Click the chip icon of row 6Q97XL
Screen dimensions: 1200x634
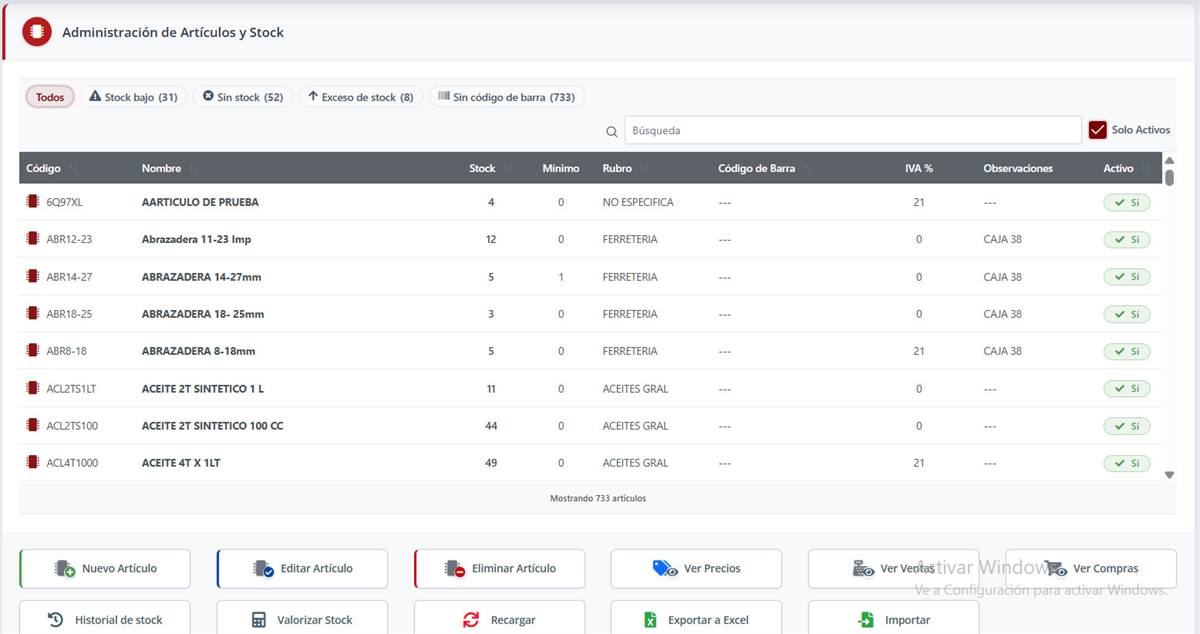[33, 202]
